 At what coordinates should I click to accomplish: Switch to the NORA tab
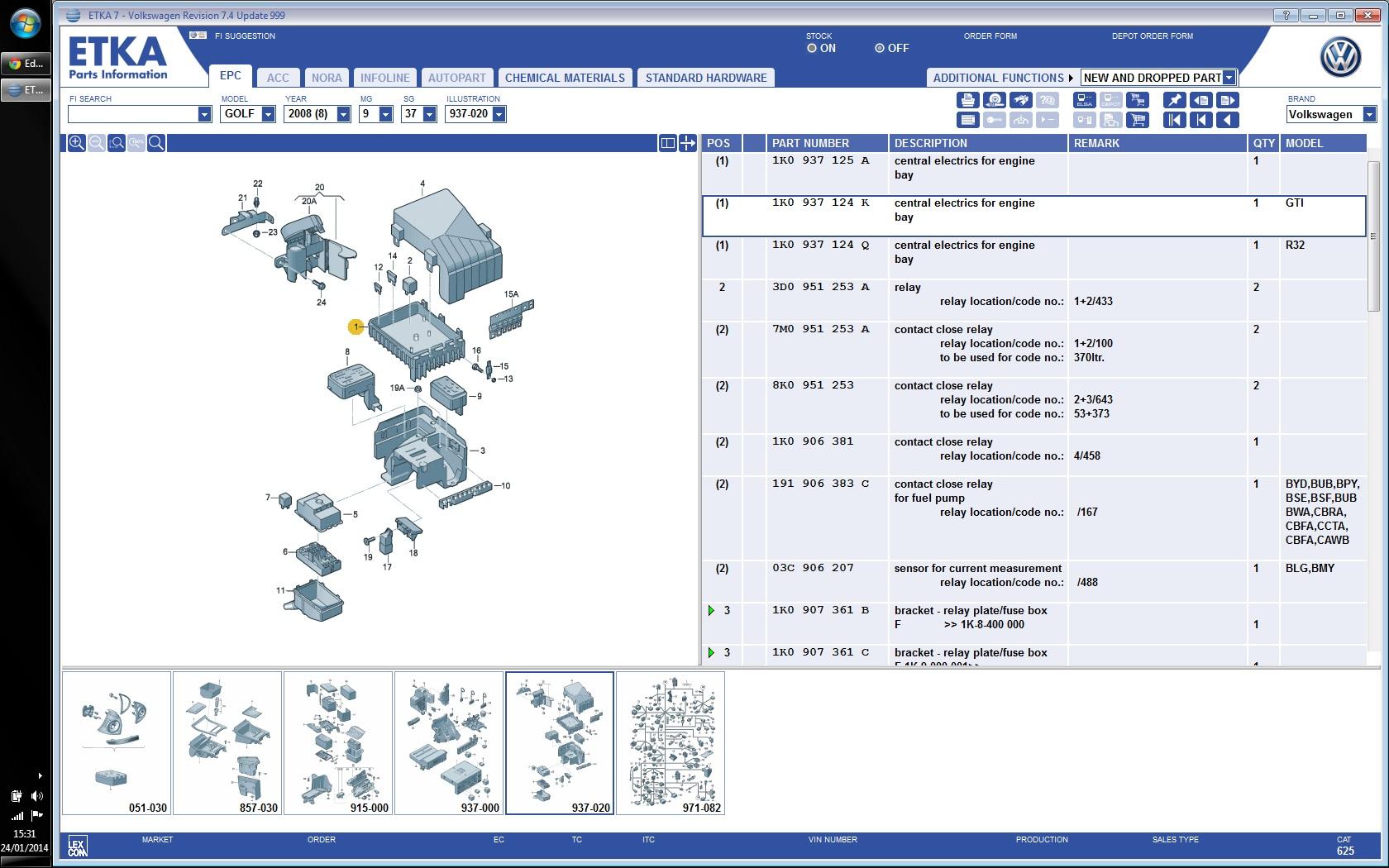(x=327, y=78)
